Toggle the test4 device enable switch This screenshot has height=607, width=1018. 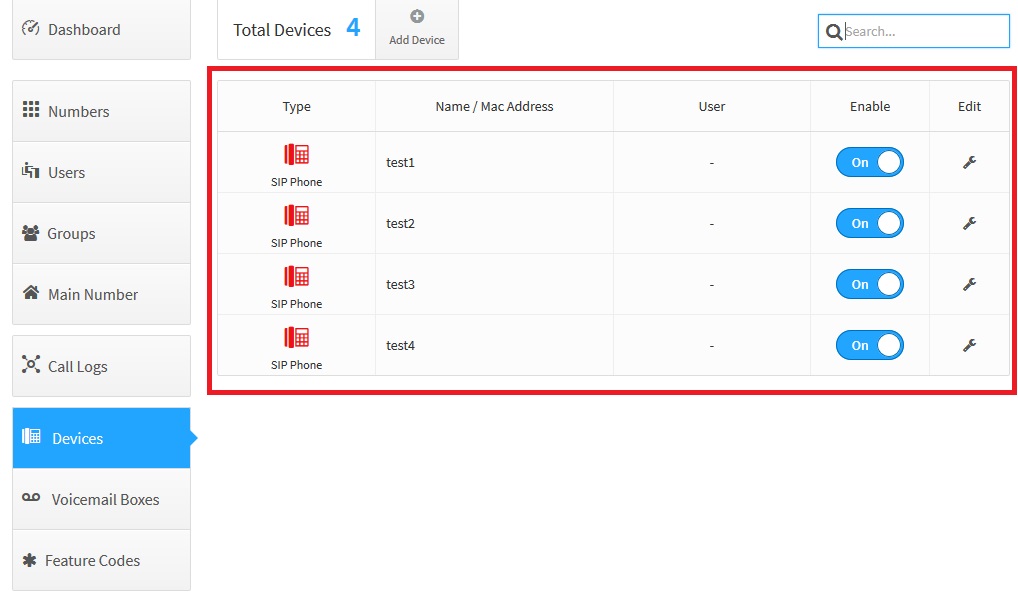[x=869, y=345]
